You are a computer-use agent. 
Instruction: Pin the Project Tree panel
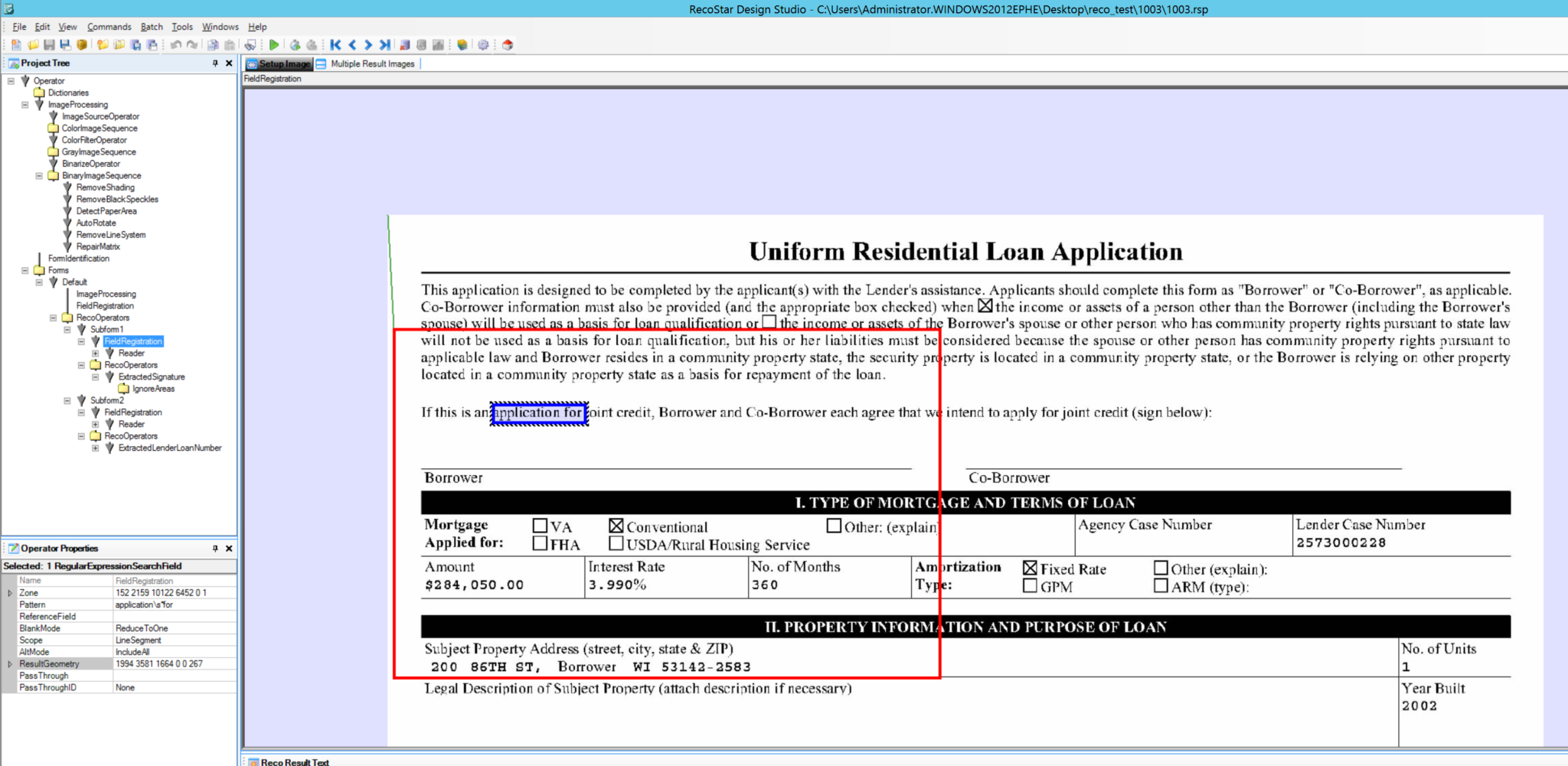[215, 64]
